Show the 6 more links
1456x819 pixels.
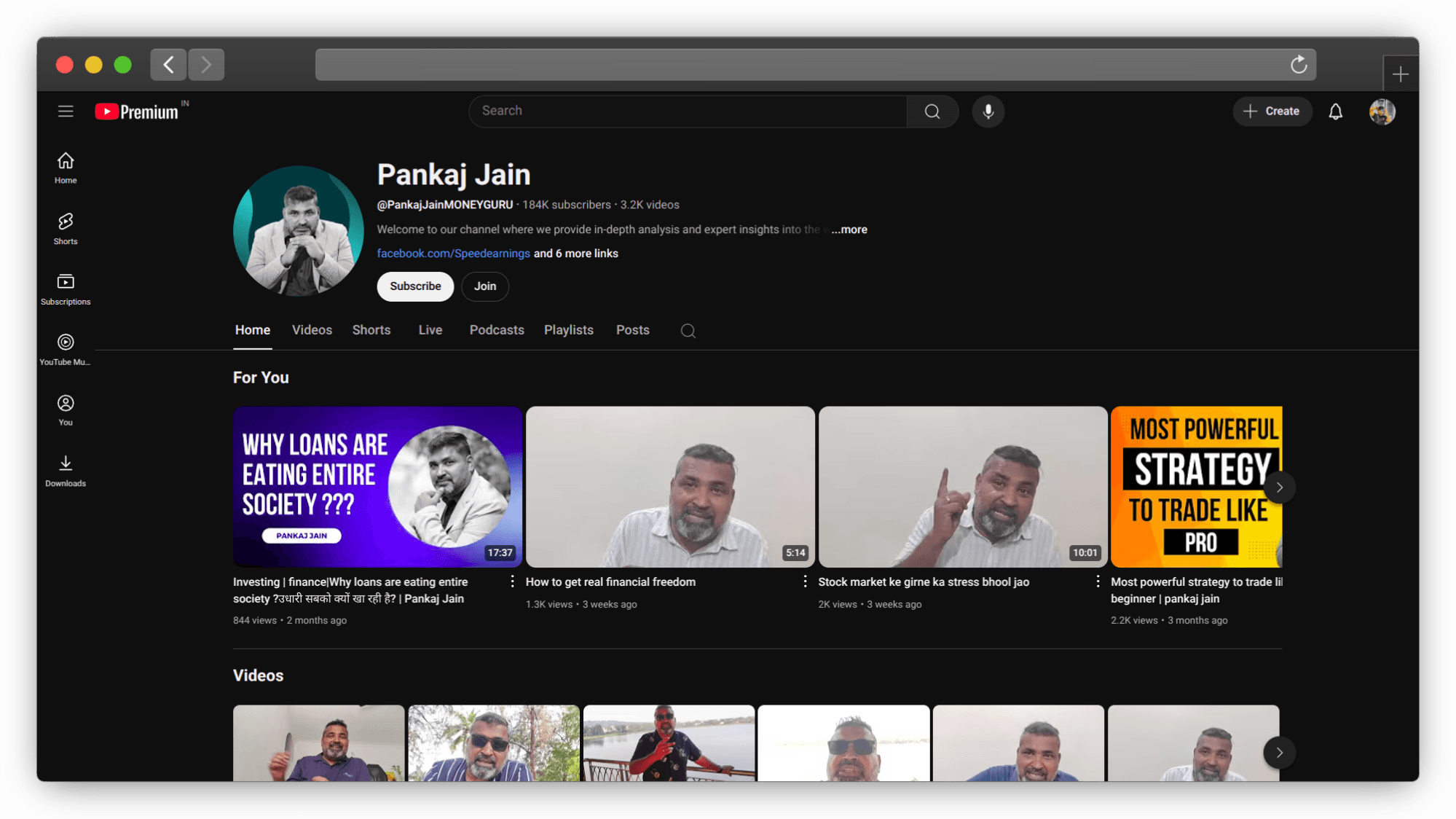click(x=576, y=254)
